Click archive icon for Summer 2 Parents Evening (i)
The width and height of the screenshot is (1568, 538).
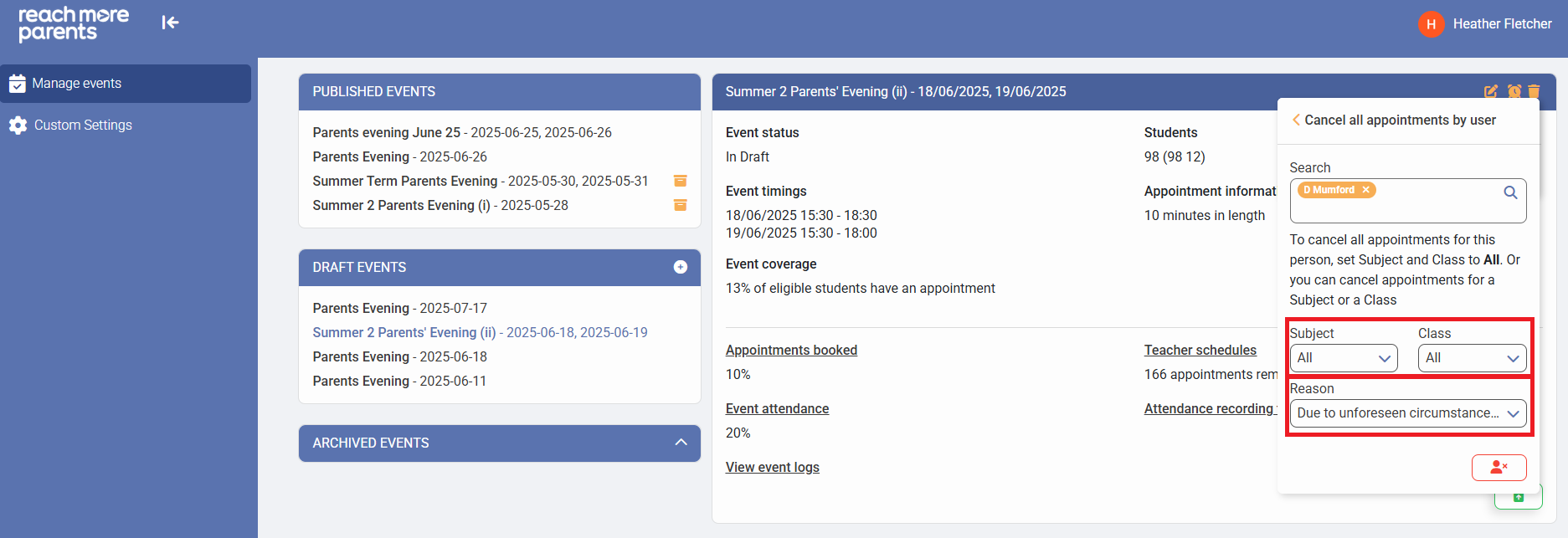[x=681, y=205]
